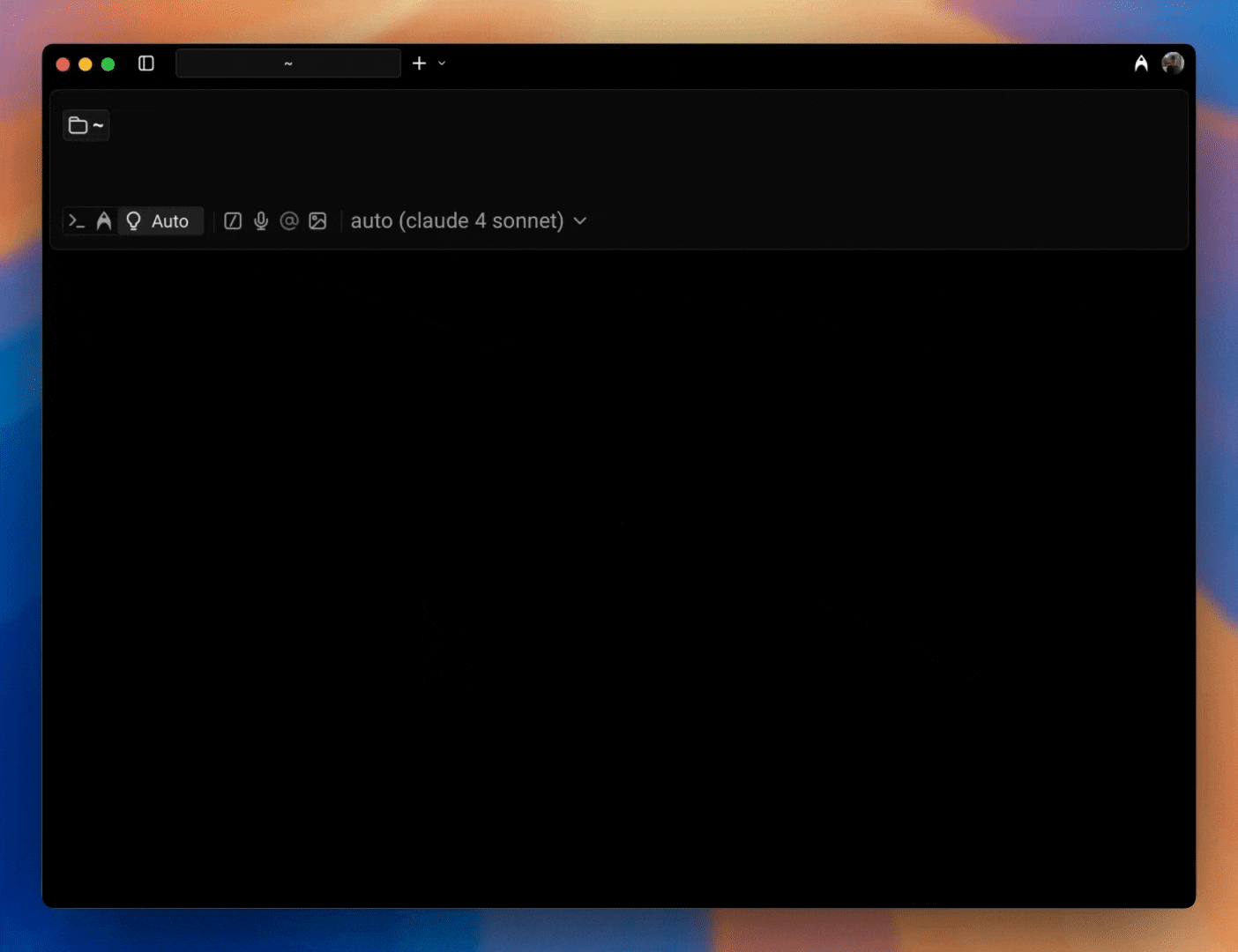1238x952 pixels.
Task: Open the model selector chevron
Action: pyautogui.click(x=579, y=220)
